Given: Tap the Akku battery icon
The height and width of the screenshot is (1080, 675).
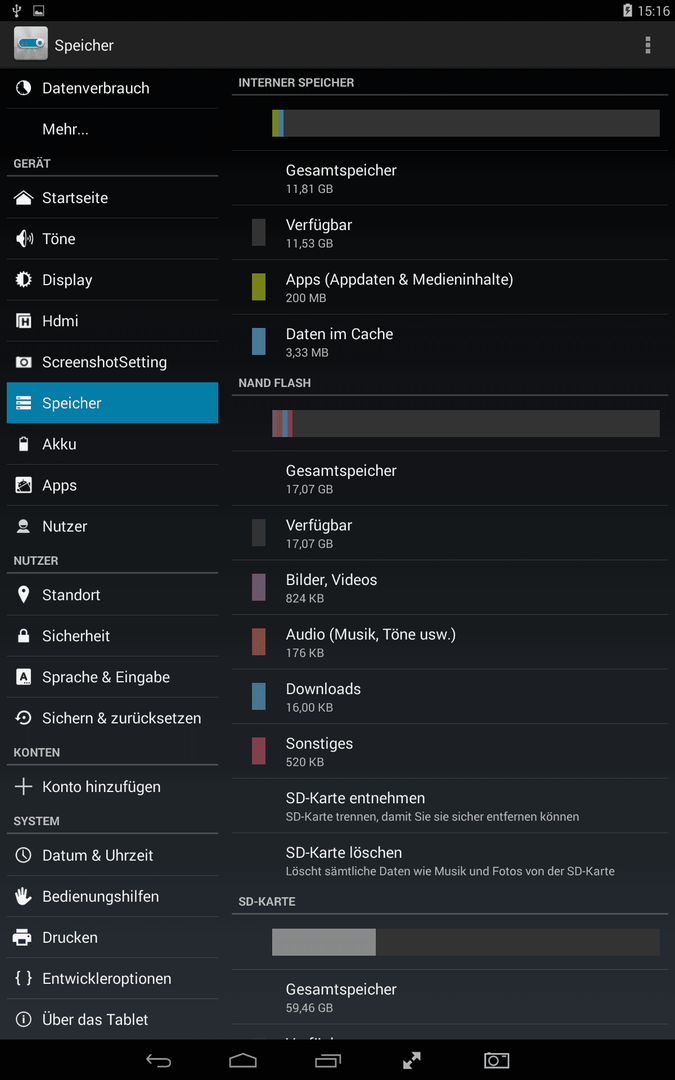Looking at the screenshot, I should (23, 444).
